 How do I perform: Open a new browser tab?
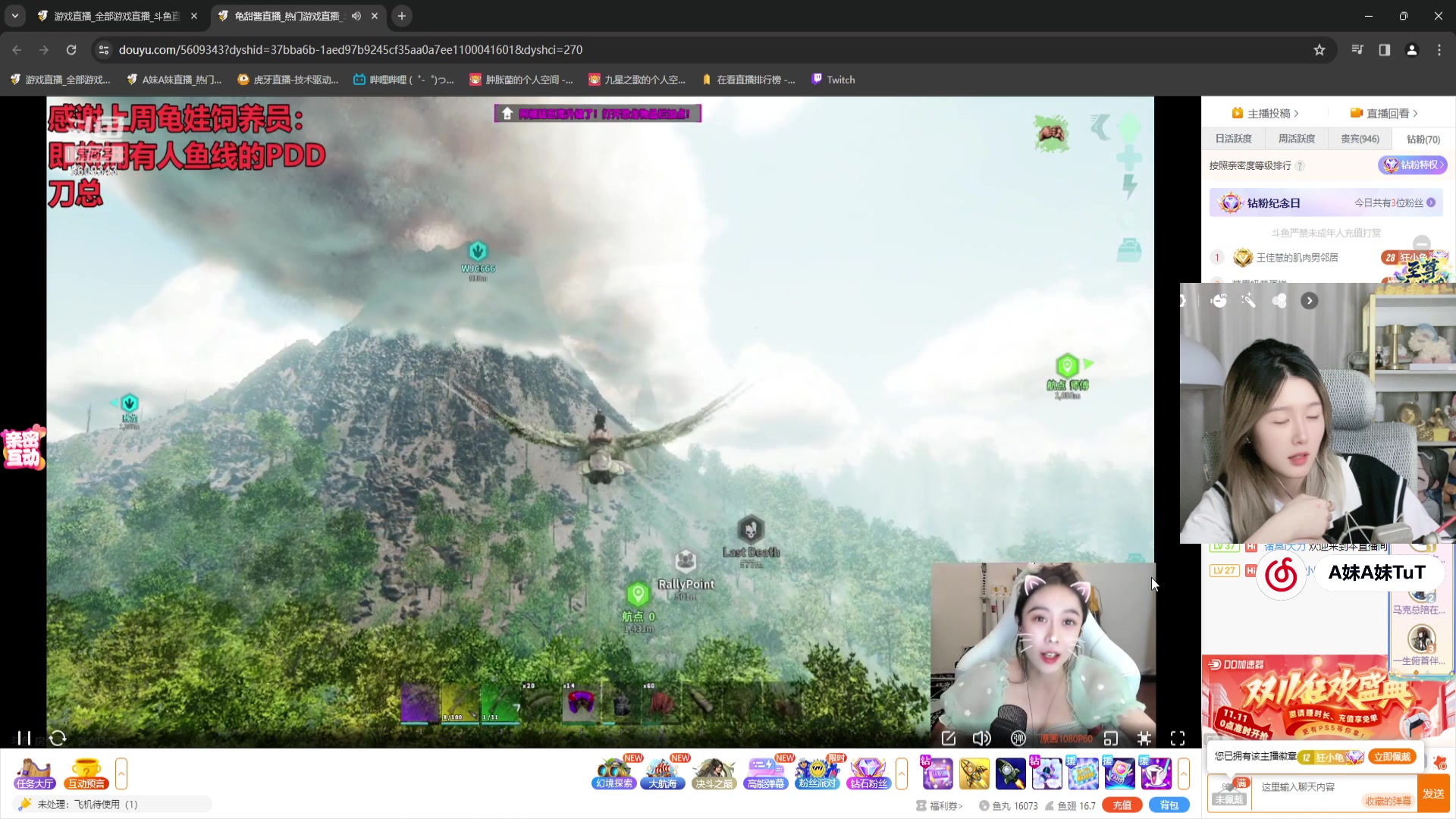point(402,16)
